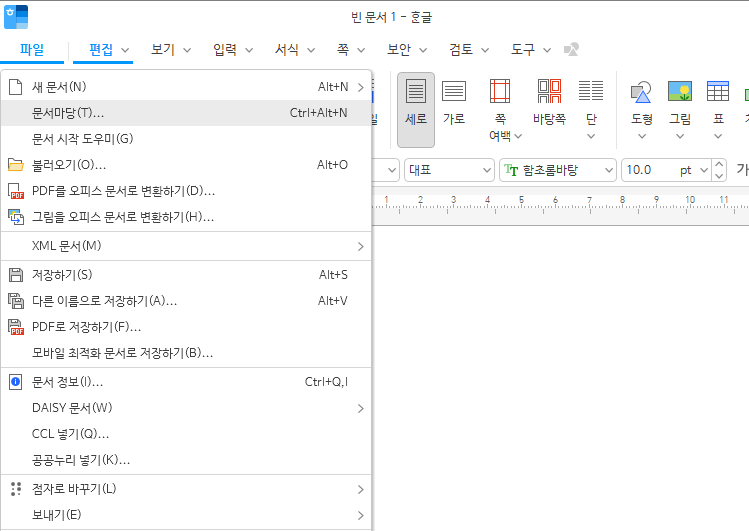Insert a table with 표 icon
The width and height of the screenshot is (749, 531).
click(718, 91)
